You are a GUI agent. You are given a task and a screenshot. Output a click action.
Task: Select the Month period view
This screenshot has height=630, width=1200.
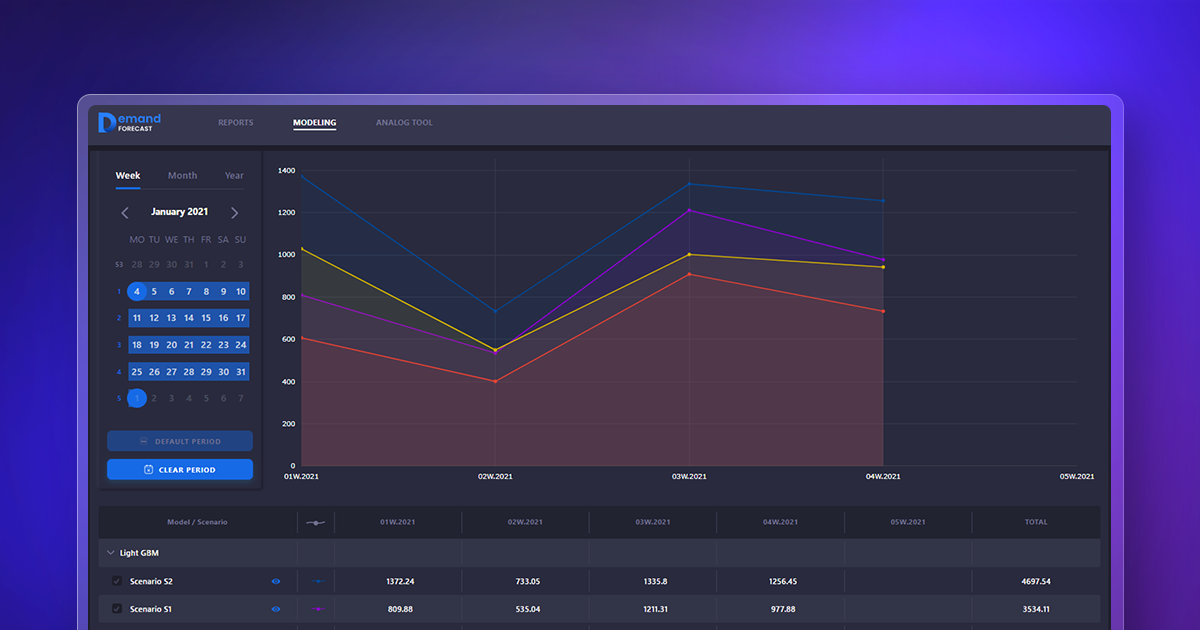(x=182, y=176)
